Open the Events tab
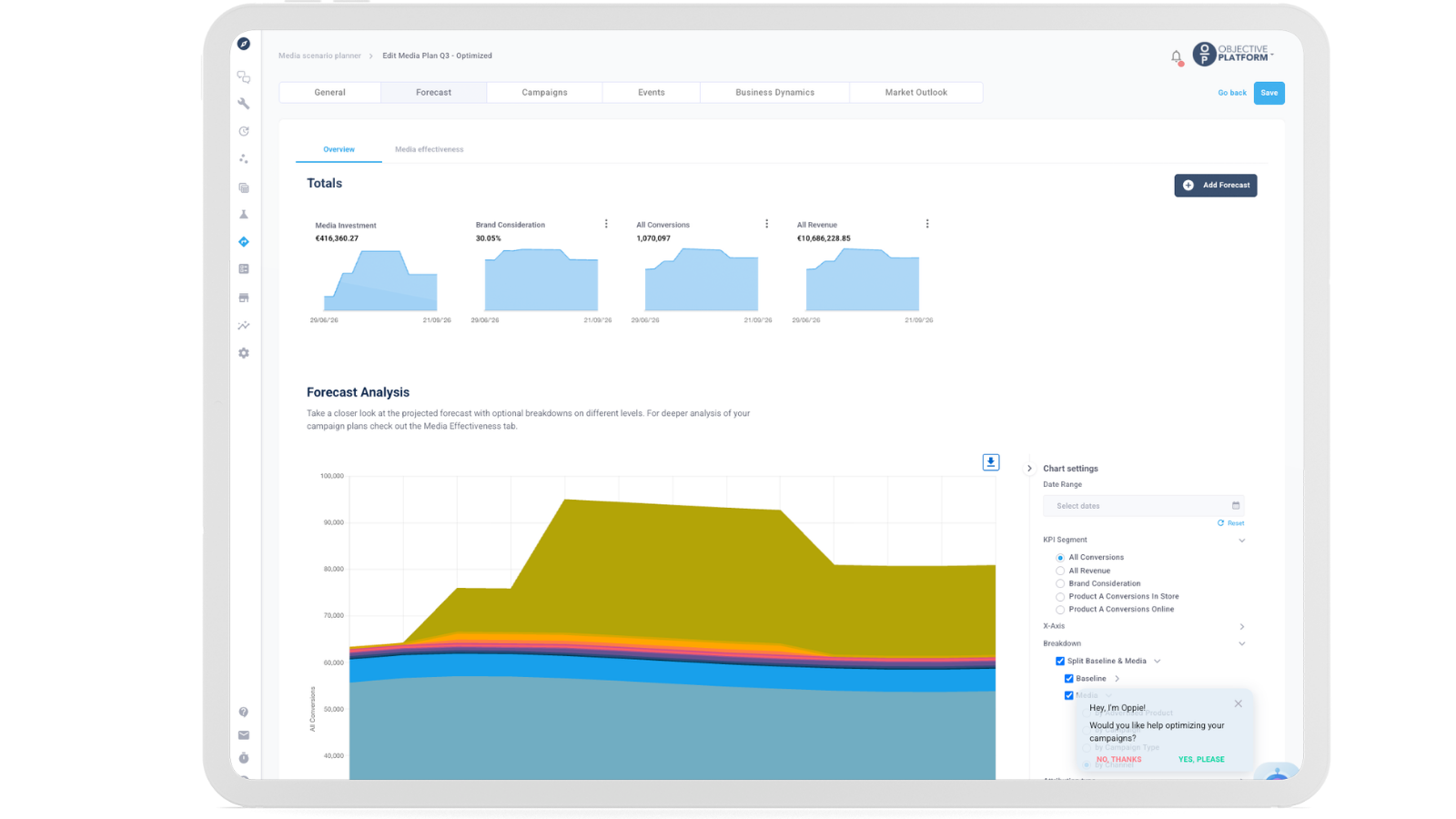The width and height of the screenshot is (1456, 819). (652, 93)
